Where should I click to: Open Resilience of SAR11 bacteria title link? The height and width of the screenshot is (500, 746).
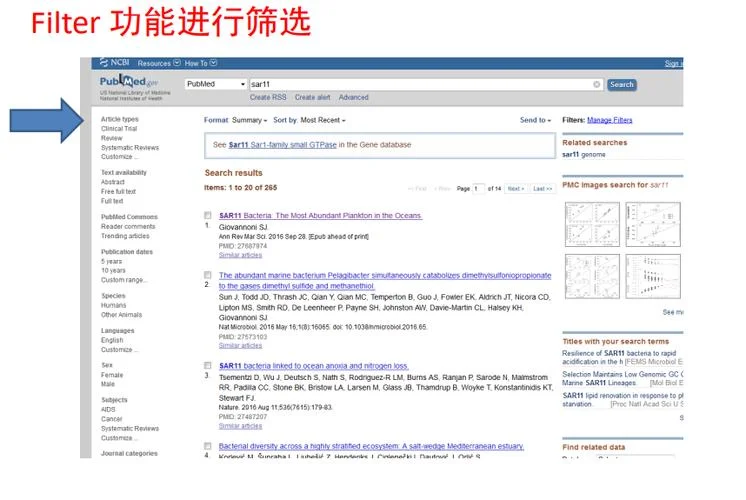pyautogui.click(x=619, y=357)
